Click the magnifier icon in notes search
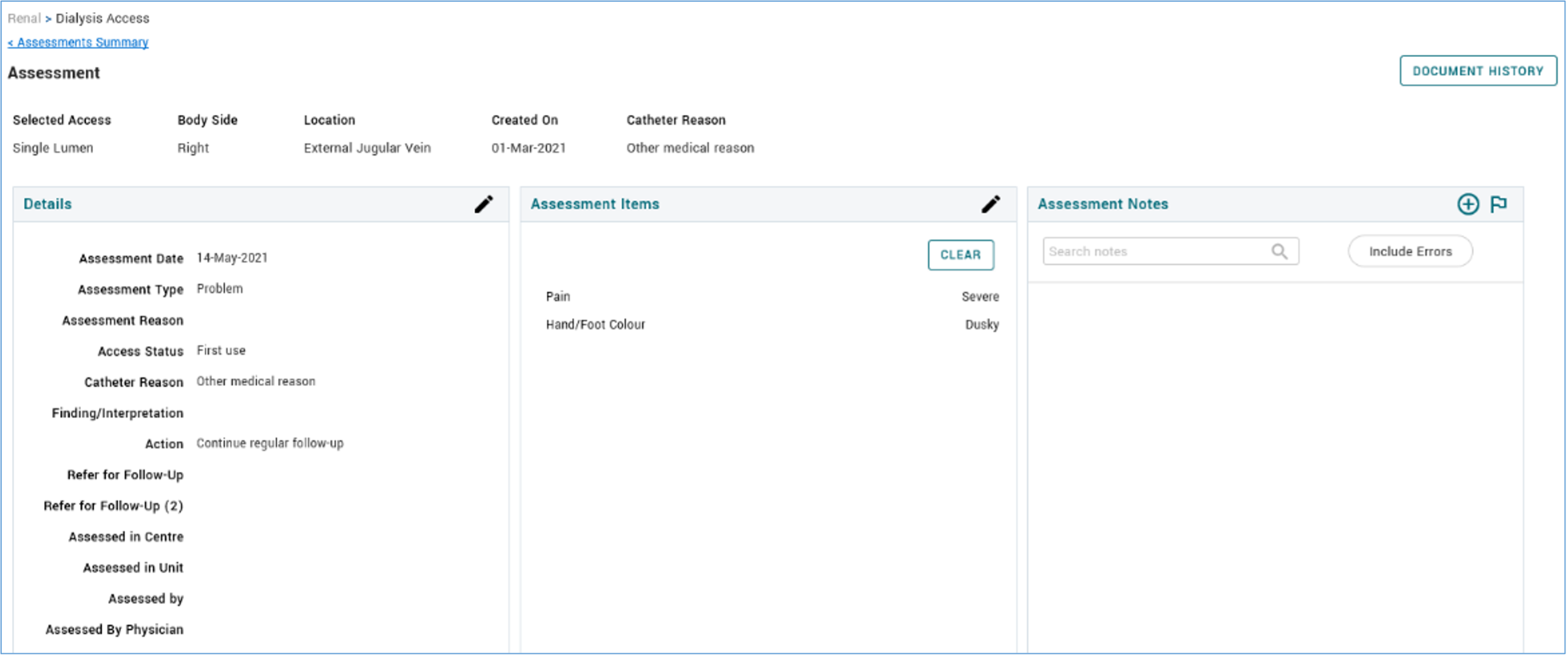The image size is (1568, 657). [x=1279, y=251]
